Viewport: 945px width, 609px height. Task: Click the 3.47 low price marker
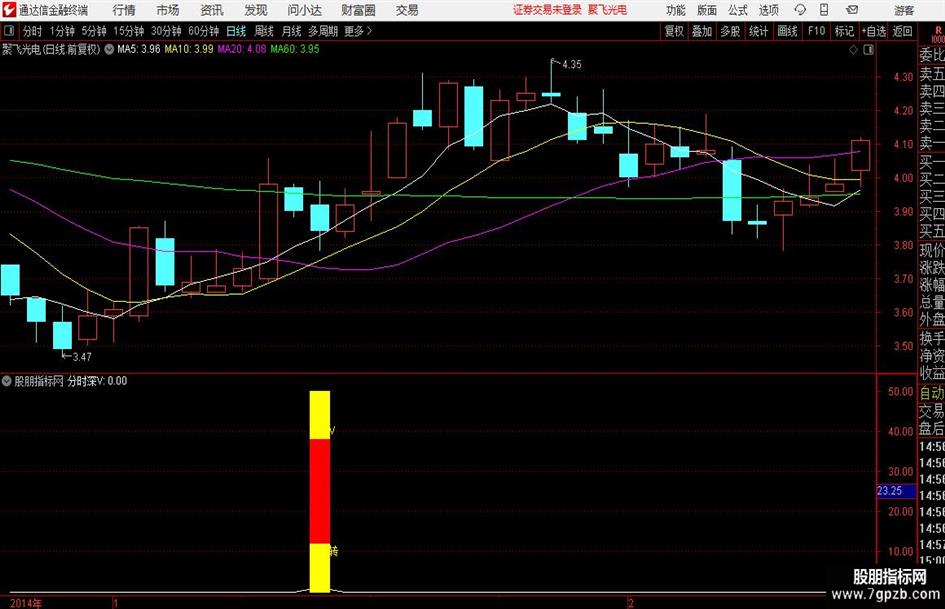[x=82, y=357]
